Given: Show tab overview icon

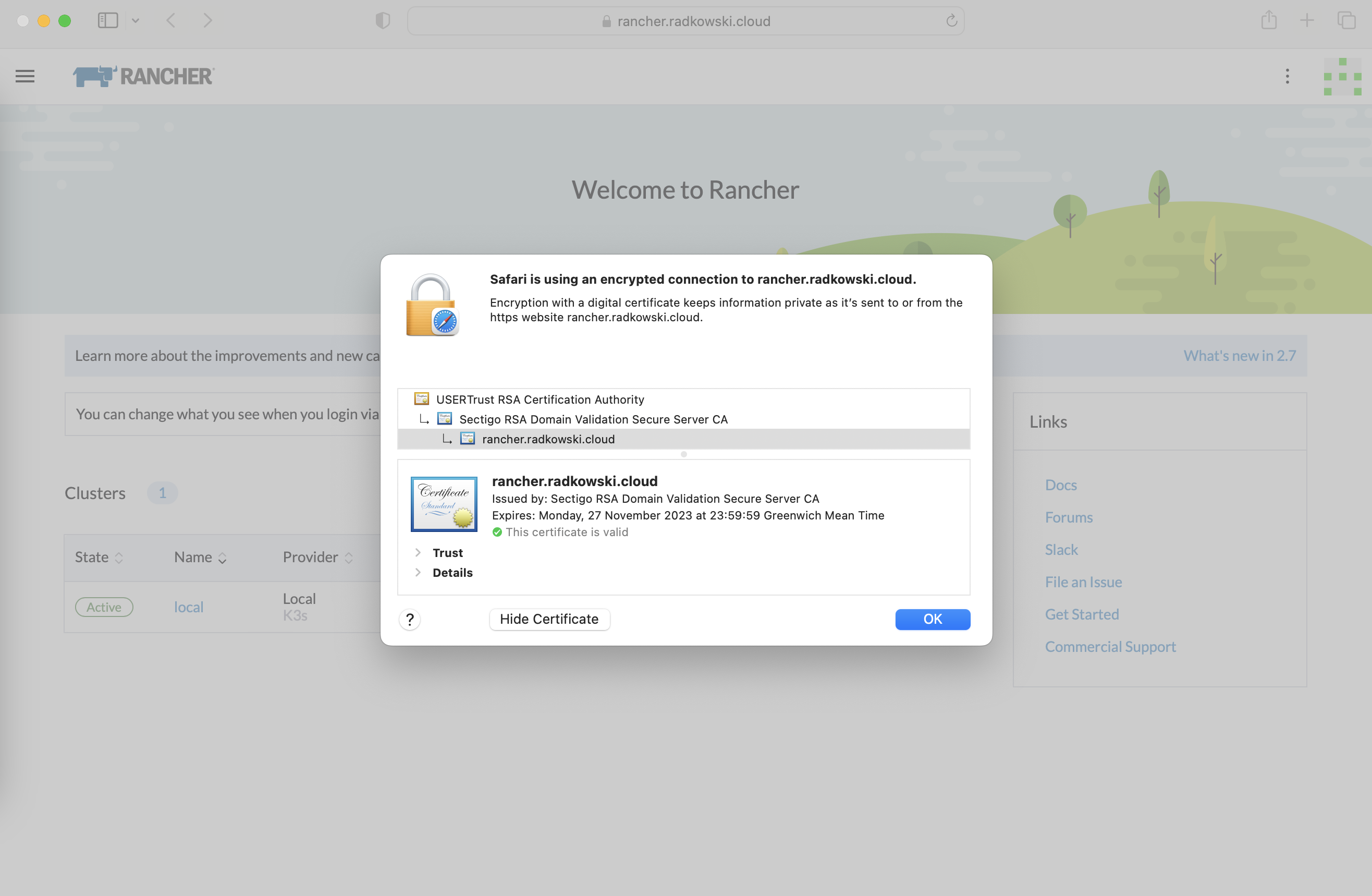Looking at the screenshot, I should pyautogui.click(x=1346, y=21).
